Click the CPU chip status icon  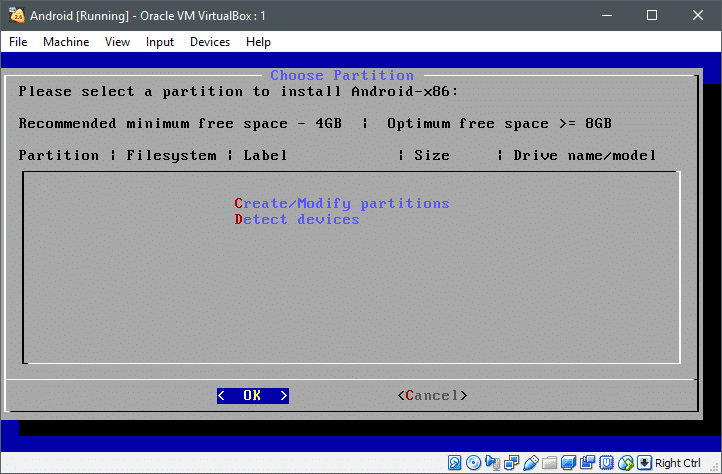606,463
